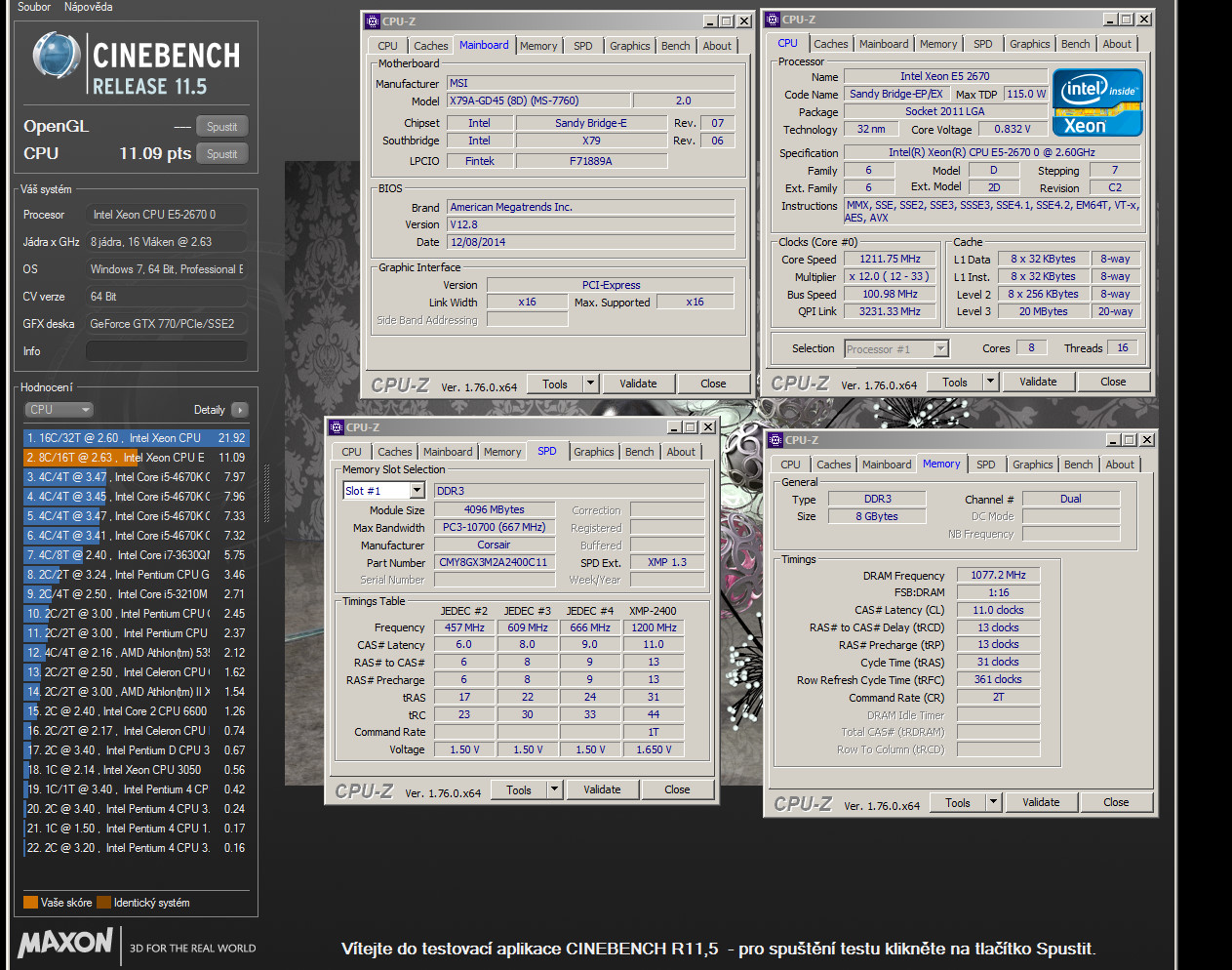This screenshot has height=970, width=1232.
Task: Click the Specification field Xeon E5-2670
Action: coord(991,153)
